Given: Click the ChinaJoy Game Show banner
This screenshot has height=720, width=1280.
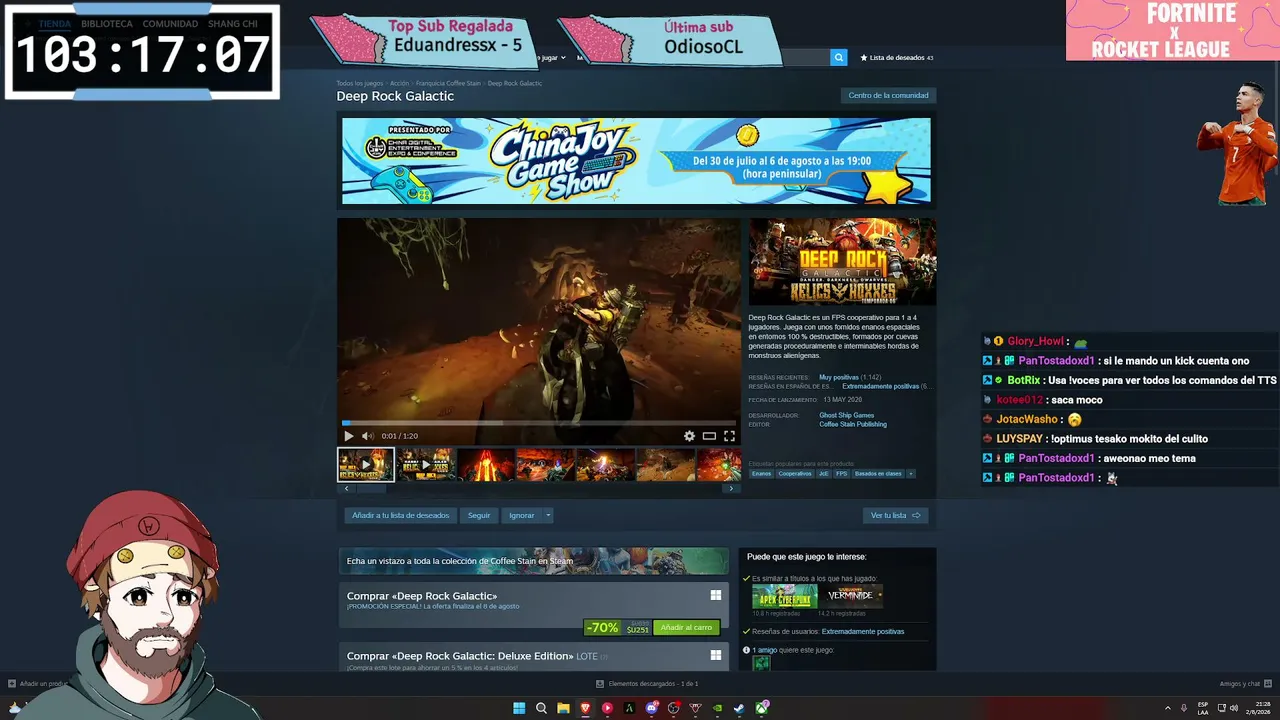Looking at the screenshot, I should pos(636,161).
